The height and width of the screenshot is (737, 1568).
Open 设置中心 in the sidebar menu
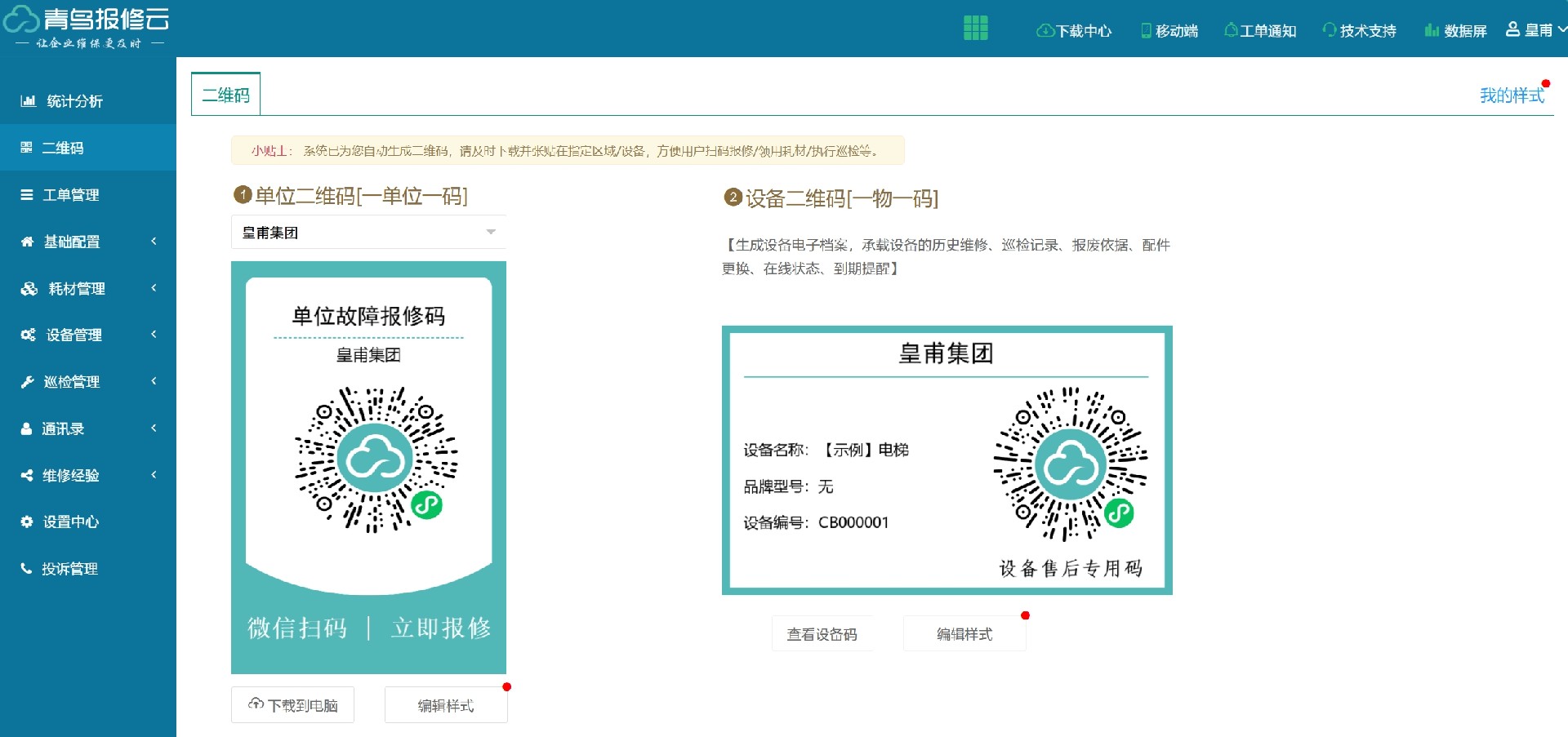click(x=88, y=522)
